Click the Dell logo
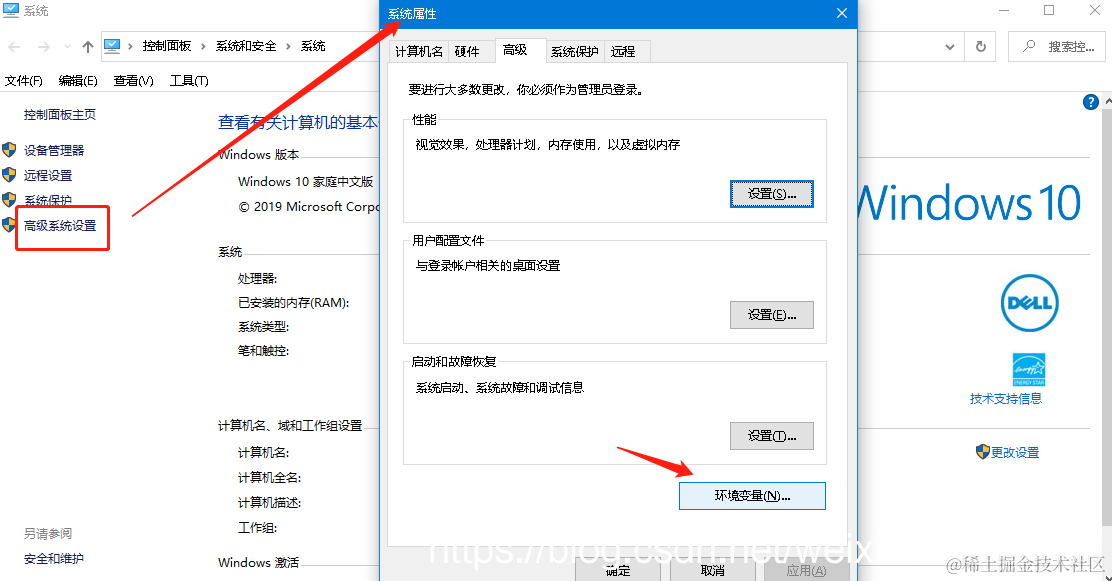The width and height of the screenshot is (1112, 581). click(1029, 303)
